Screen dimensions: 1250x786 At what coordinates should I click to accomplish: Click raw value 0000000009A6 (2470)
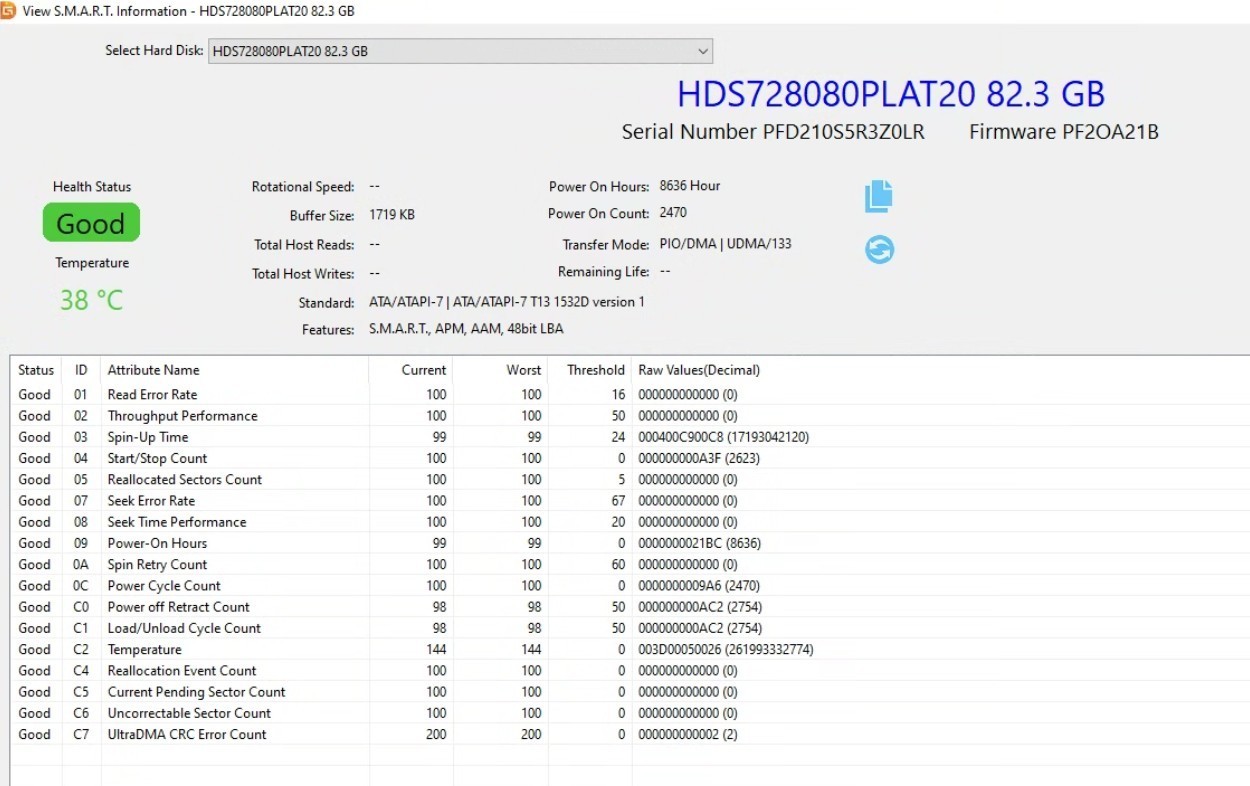700,586
